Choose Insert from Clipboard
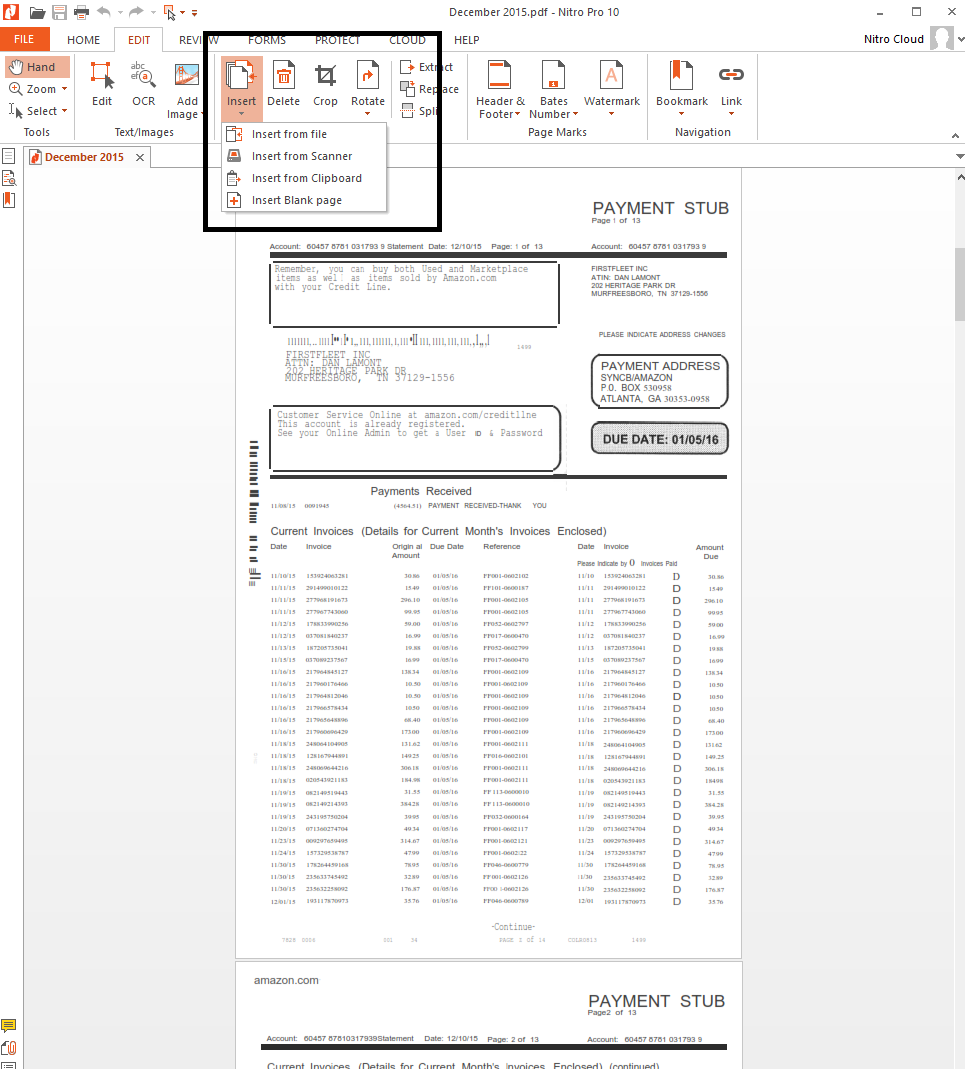This screenshot has height=1069, width=965. click(x=304, y=178)
